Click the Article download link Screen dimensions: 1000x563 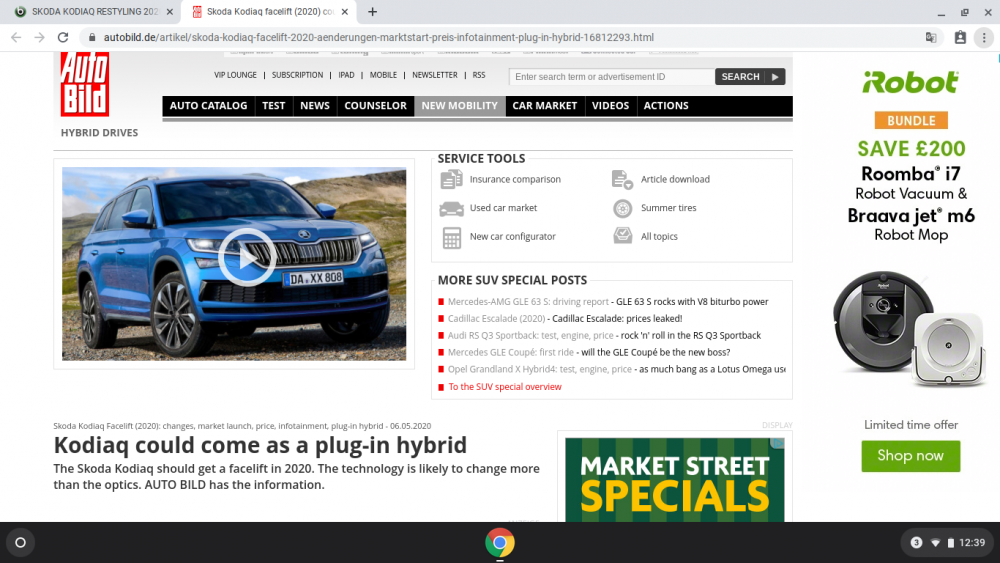point(675,180)
